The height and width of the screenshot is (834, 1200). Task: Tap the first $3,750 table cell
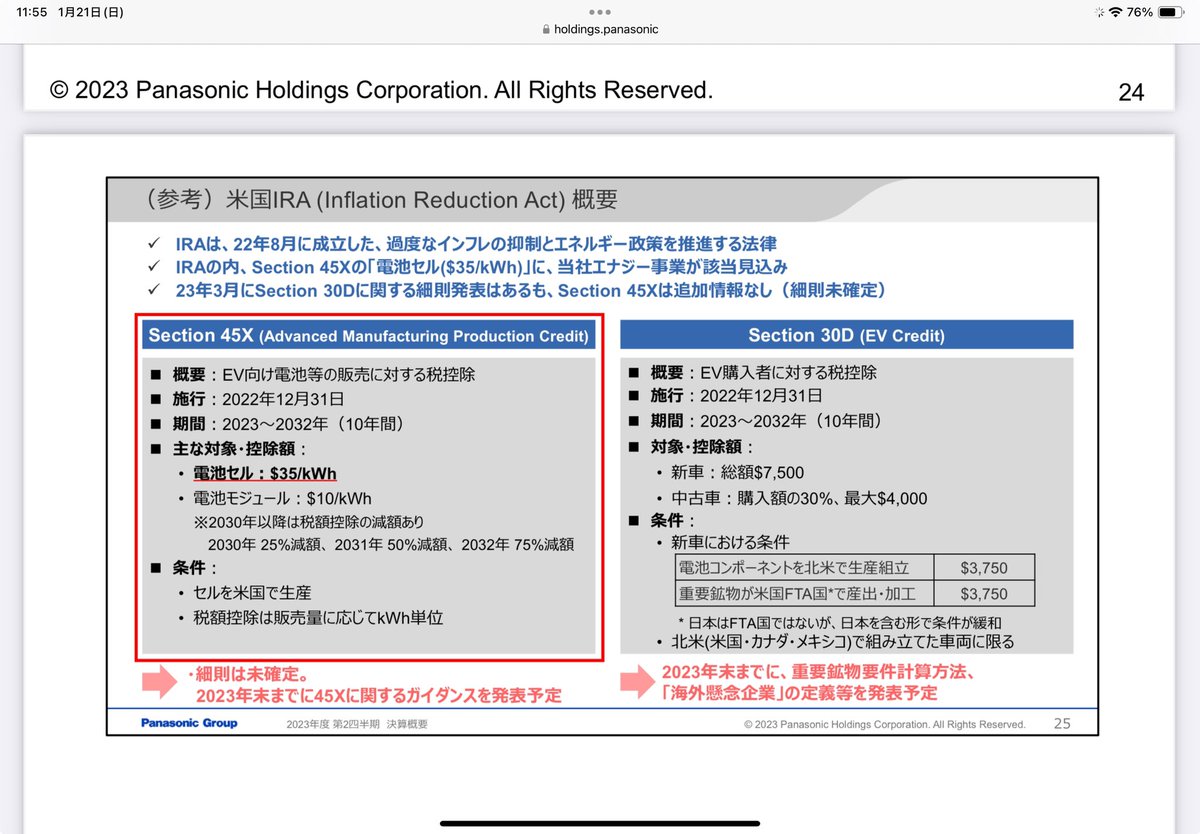click(x=984, y=568)
